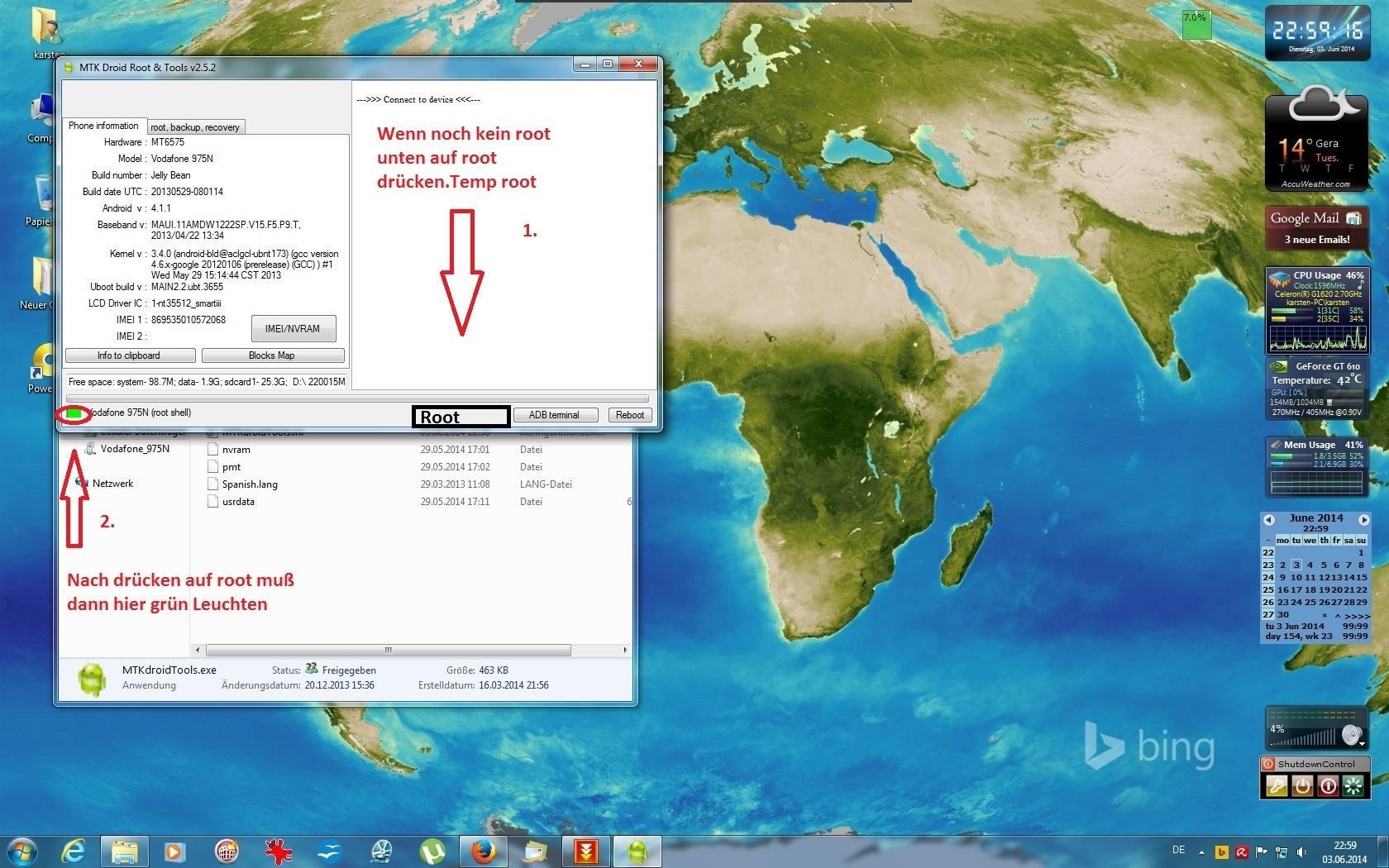1389x868 pixels.
Task: Open the ADB terminal
Action: tap(555, 415)
